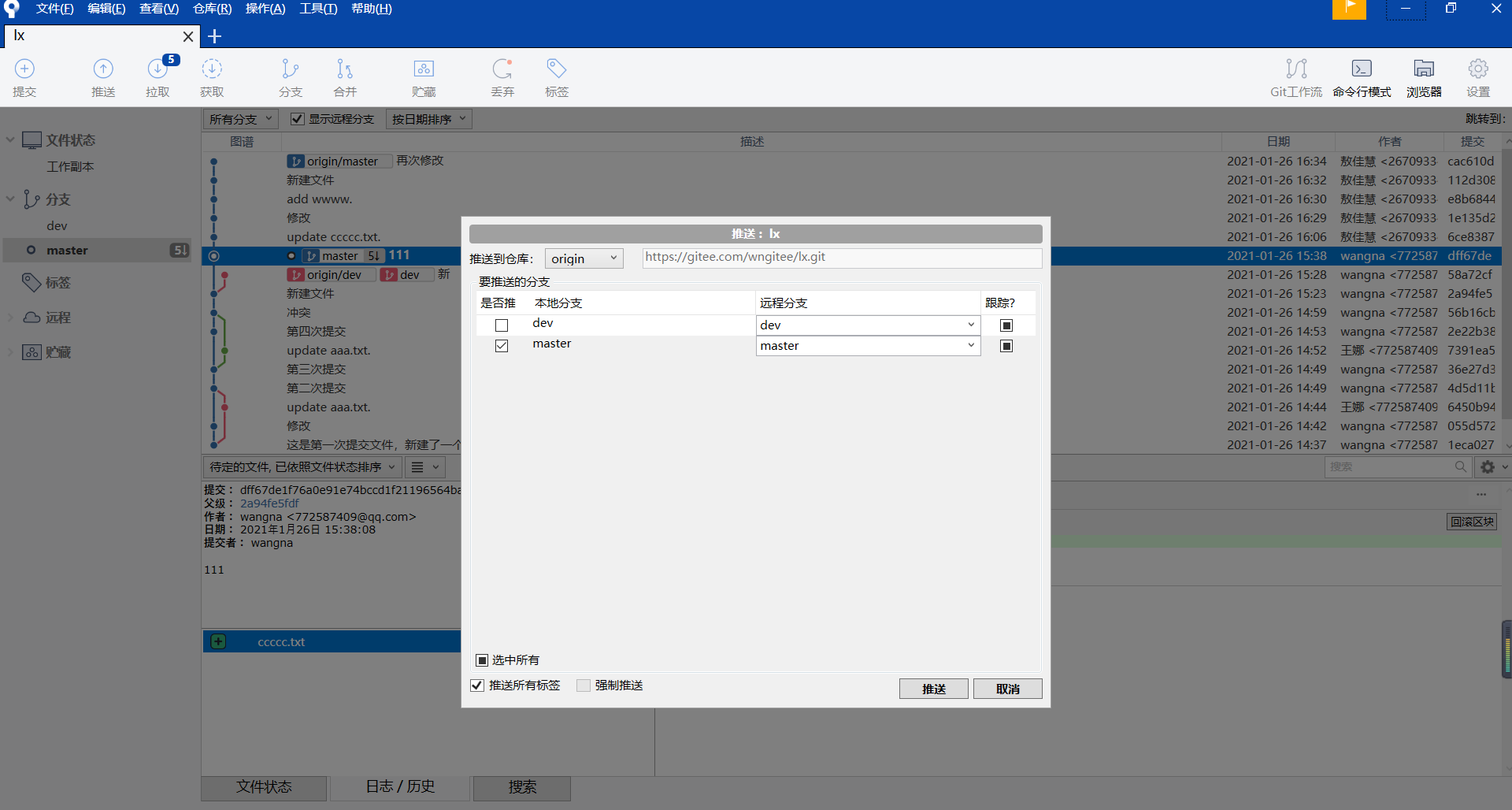
Task: Click the three-dots more options icon
Action: click(1481, 495)
